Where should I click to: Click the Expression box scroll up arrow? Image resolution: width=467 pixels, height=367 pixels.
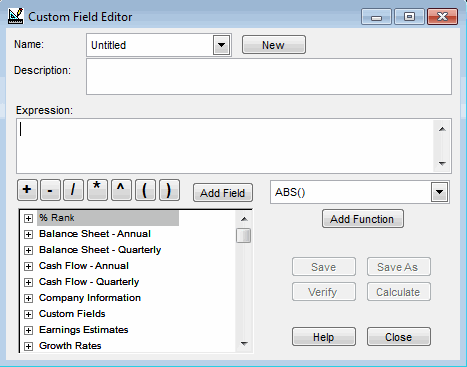tap(442, 129)
